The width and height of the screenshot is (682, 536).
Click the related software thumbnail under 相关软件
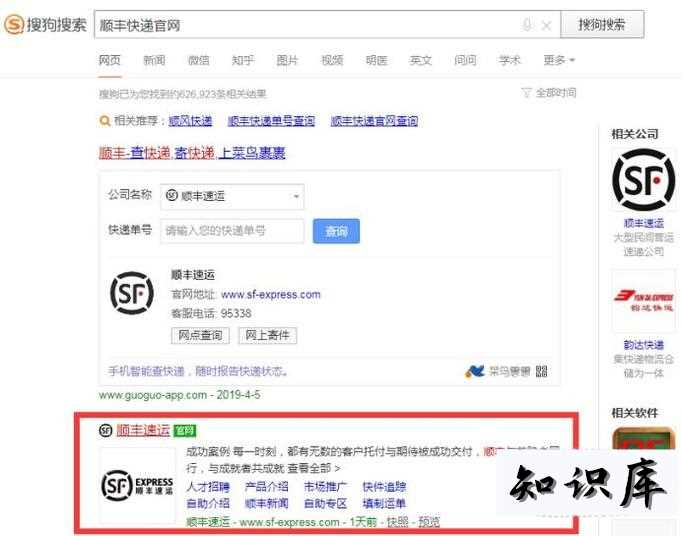coord(644,439)
